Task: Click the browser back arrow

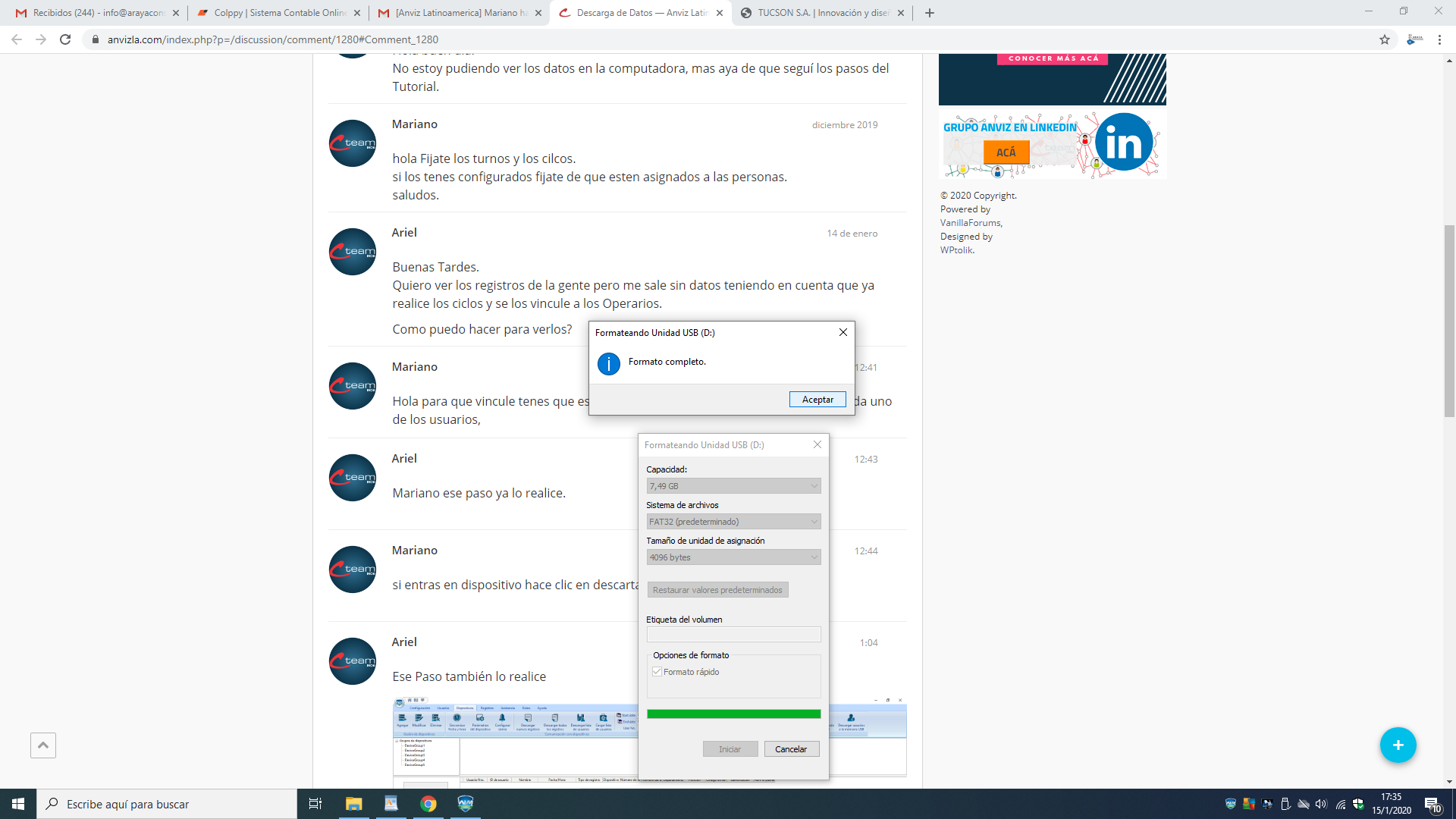Action: click(17, 39)
